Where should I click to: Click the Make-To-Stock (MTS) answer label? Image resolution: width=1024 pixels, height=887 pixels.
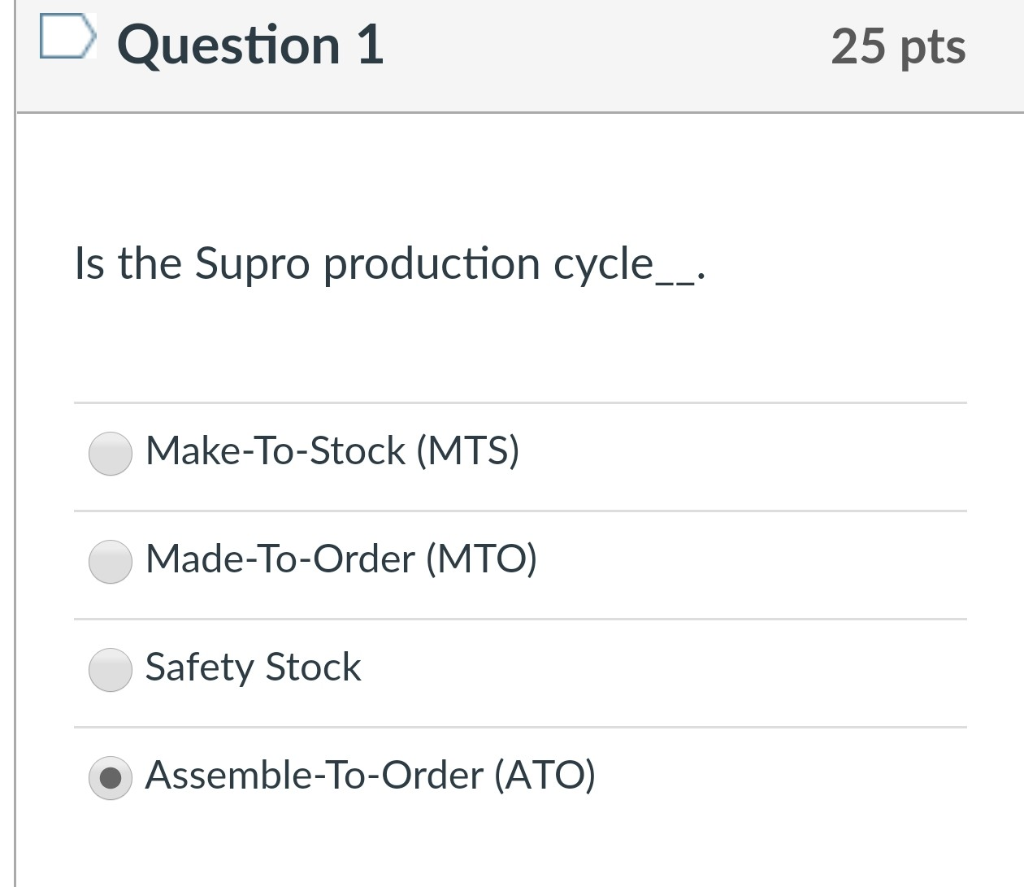coord(332,451)
